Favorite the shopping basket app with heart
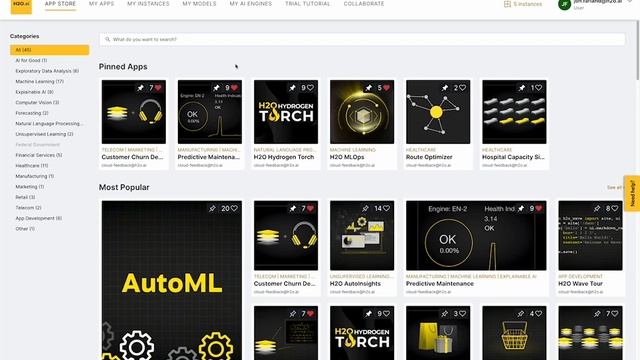This screenshot has height=360, width=640. click(x=538, y=313)
